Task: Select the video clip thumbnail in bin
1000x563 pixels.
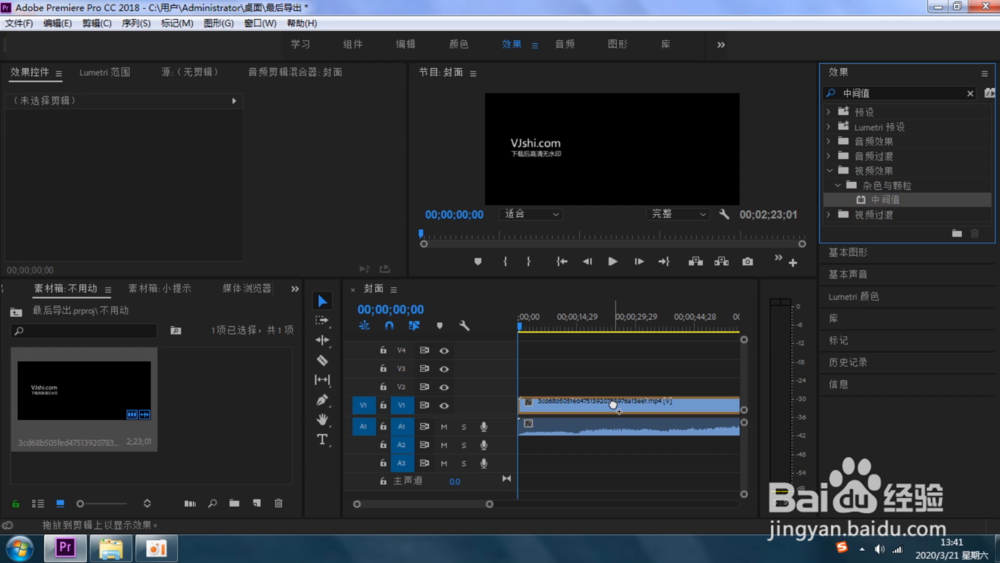Action: tap(84, 391)
